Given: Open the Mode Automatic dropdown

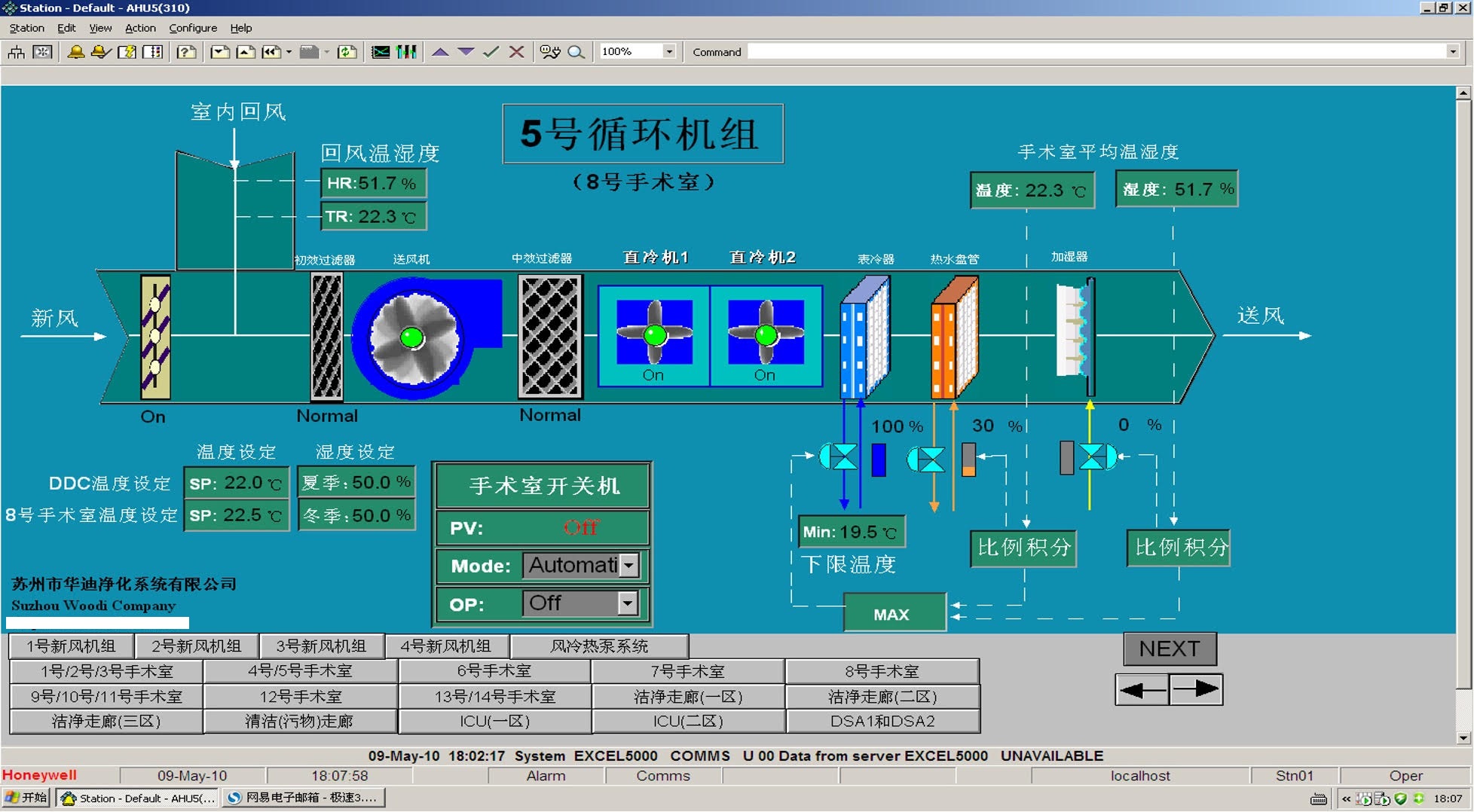Looking at the screenshot, I should pos(628,565).
